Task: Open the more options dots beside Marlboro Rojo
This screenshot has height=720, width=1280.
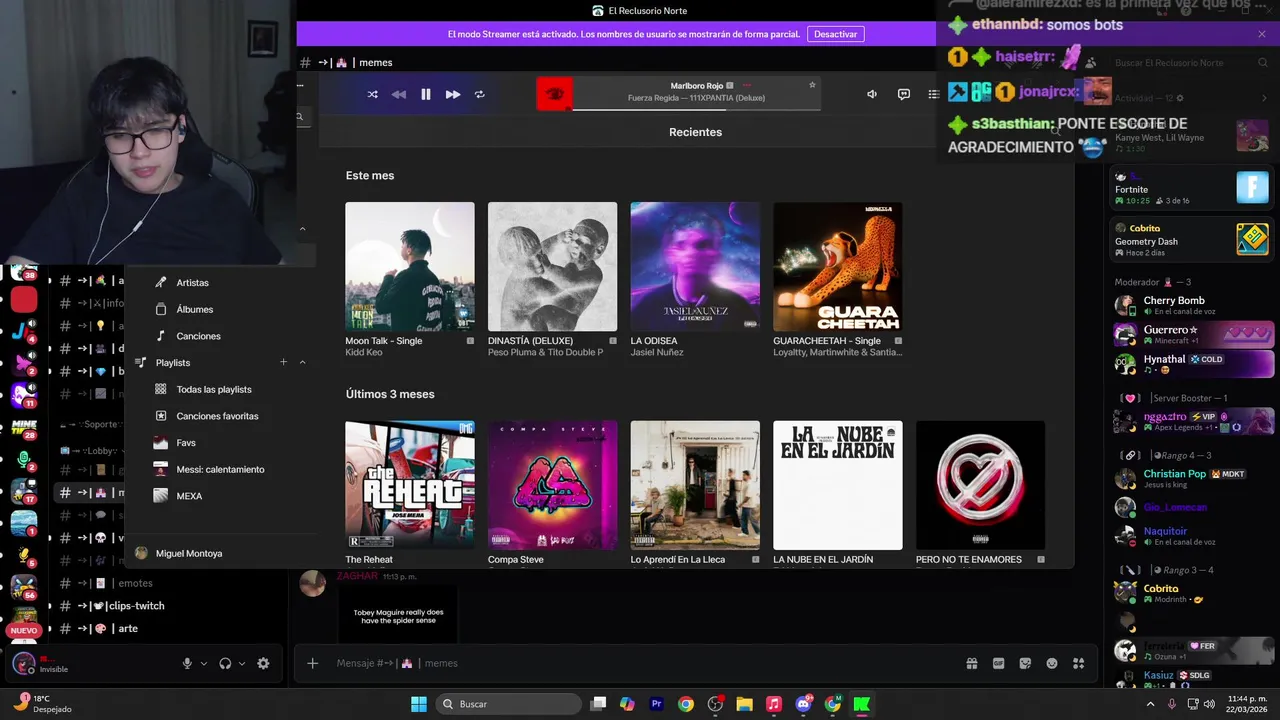Action: (x=747, y=86)
